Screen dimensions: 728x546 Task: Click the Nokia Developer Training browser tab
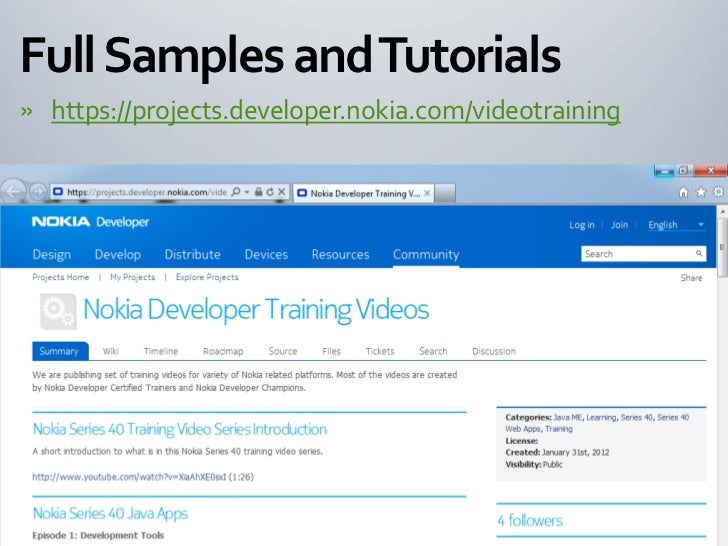364,193
